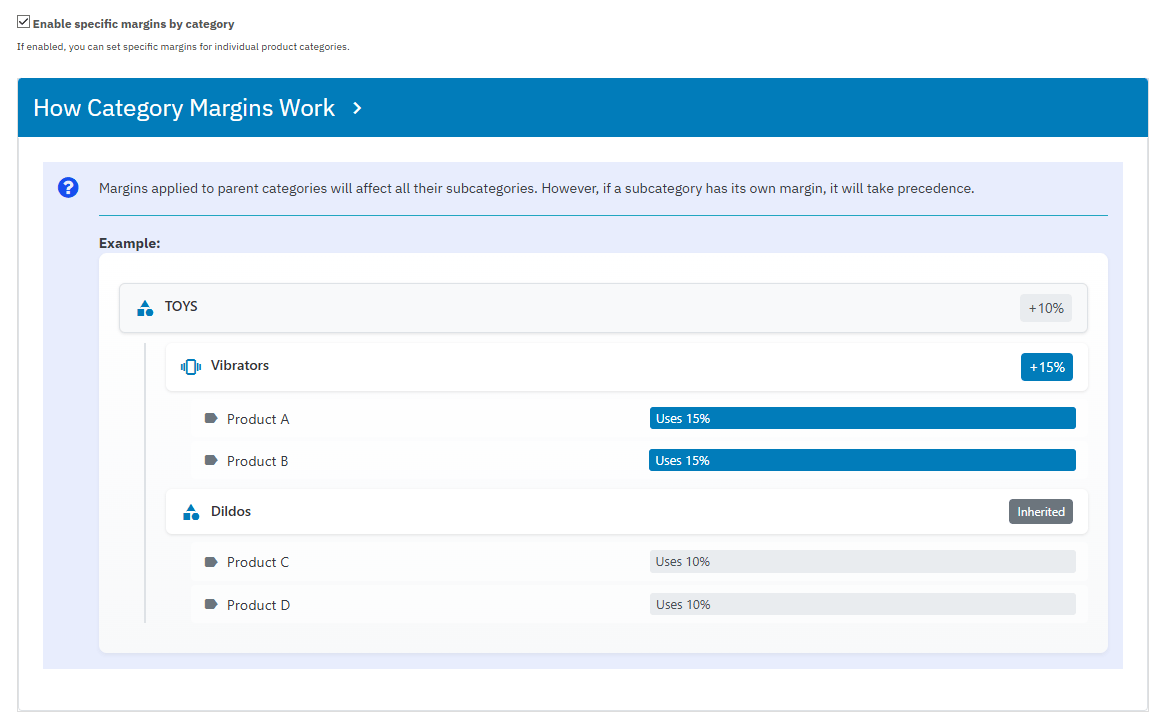Click the +15% margin badge on Vibrators

(x=1046, y=367)
